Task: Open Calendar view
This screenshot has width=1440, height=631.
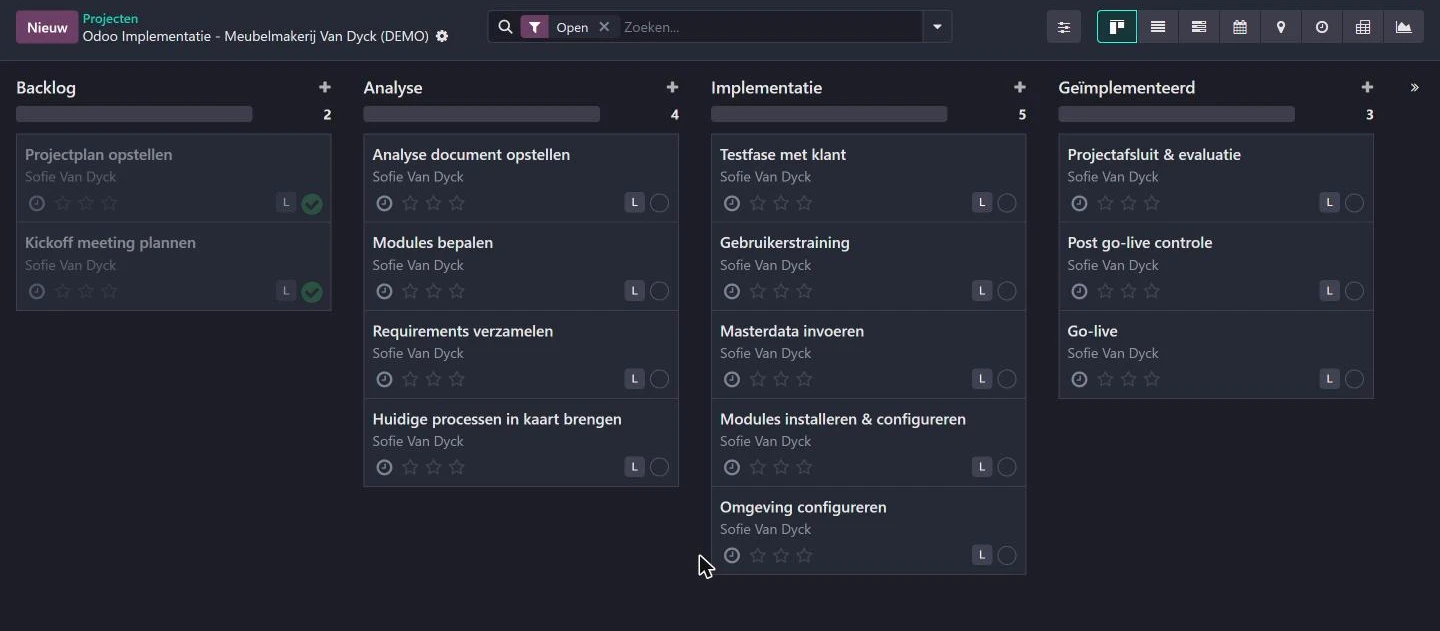Action: point(1240,27)
